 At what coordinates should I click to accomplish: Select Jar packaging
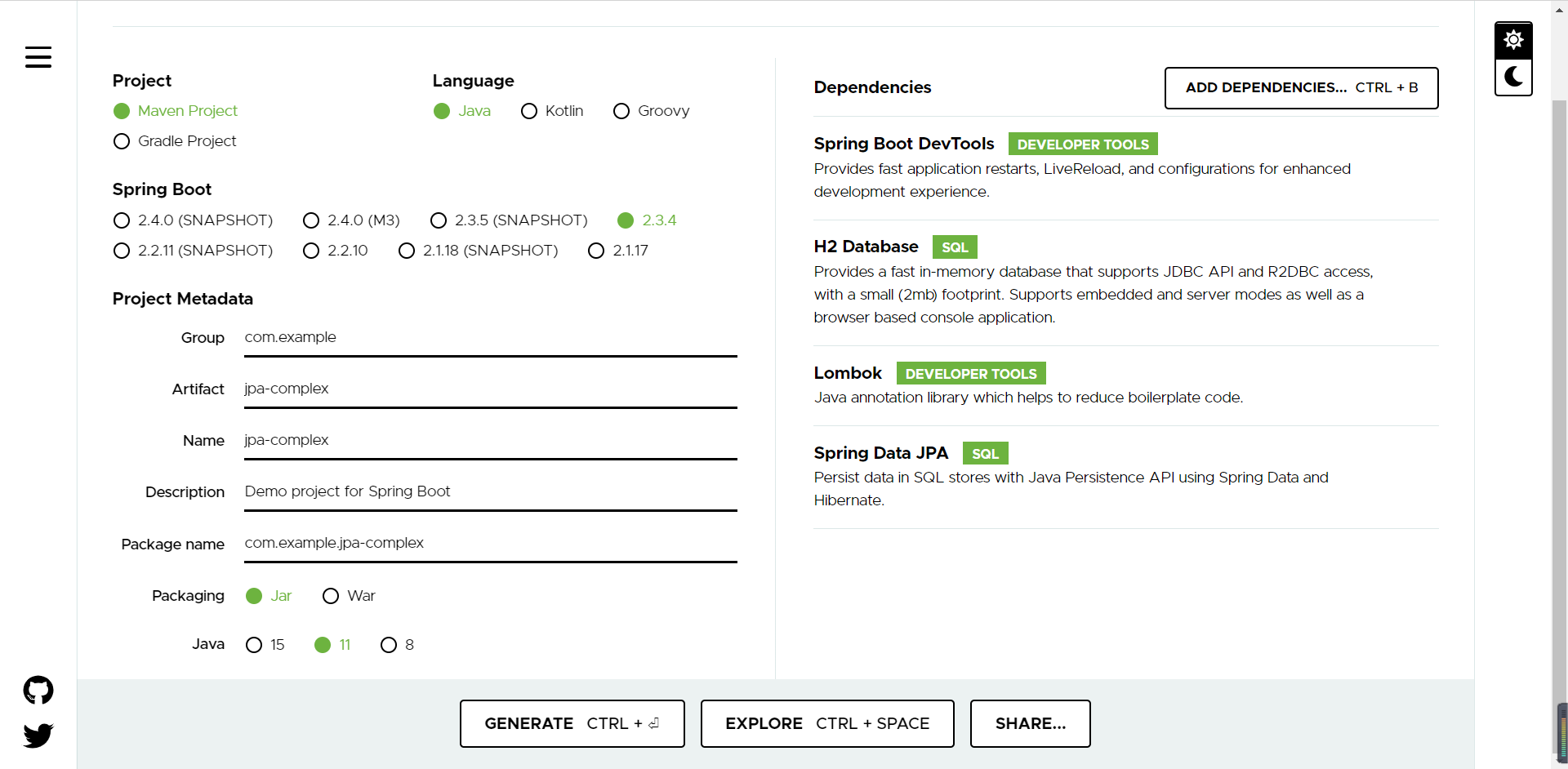pyautogui.click(x=269, y=596)
